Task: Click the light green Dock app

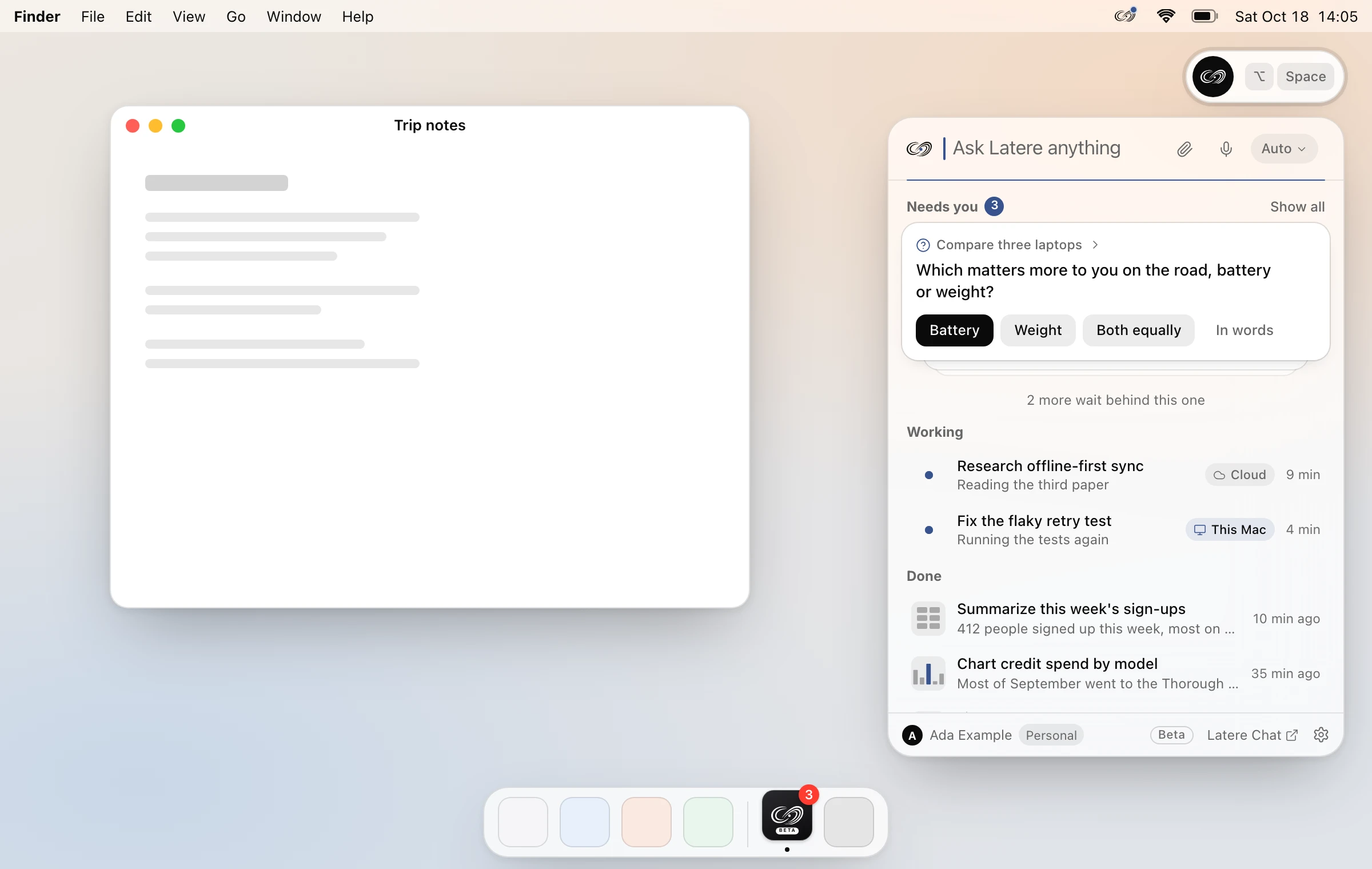Action: 708,822
